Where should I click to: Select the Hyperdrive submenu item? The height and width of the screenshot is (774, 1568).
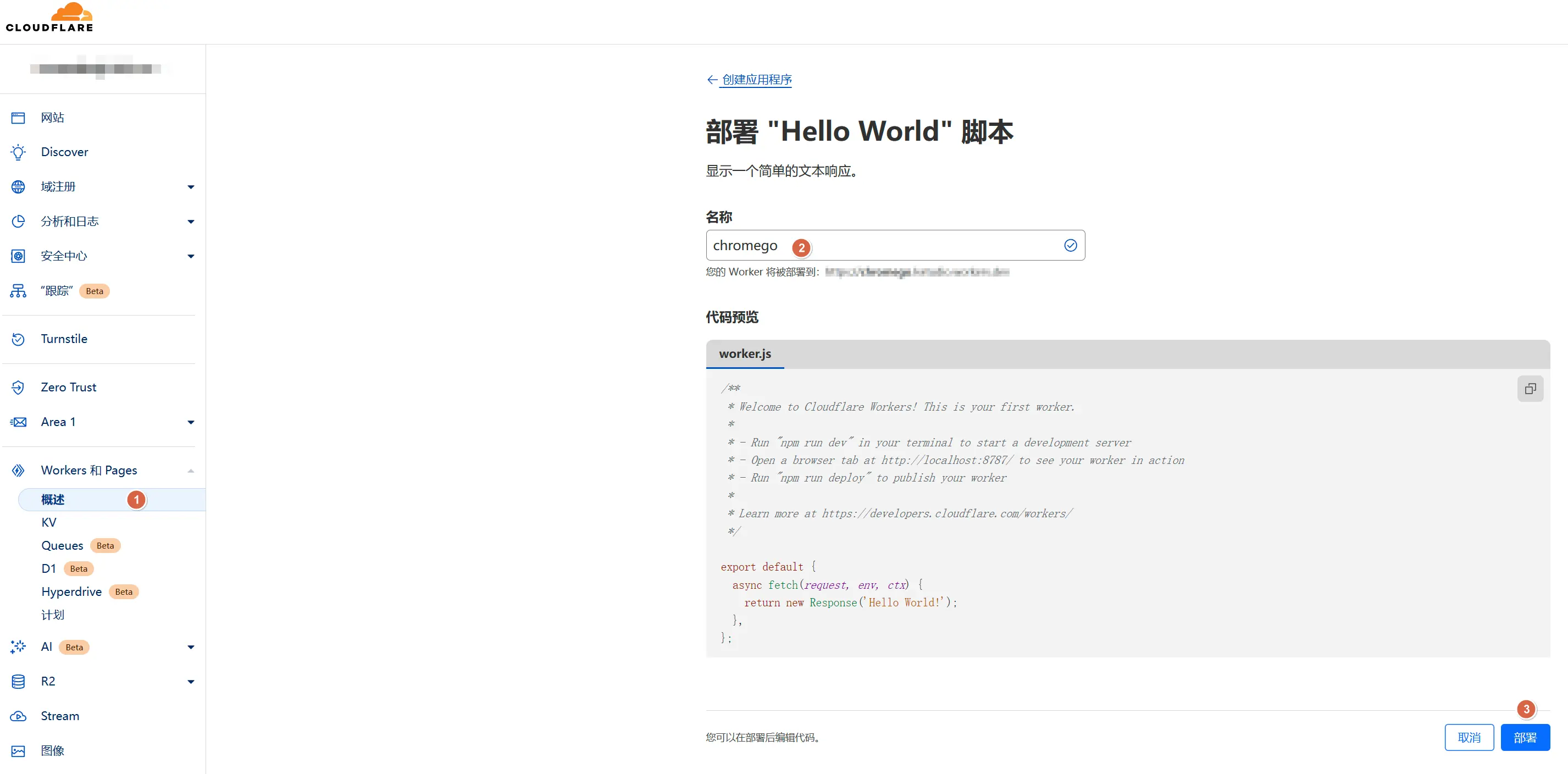71,592
